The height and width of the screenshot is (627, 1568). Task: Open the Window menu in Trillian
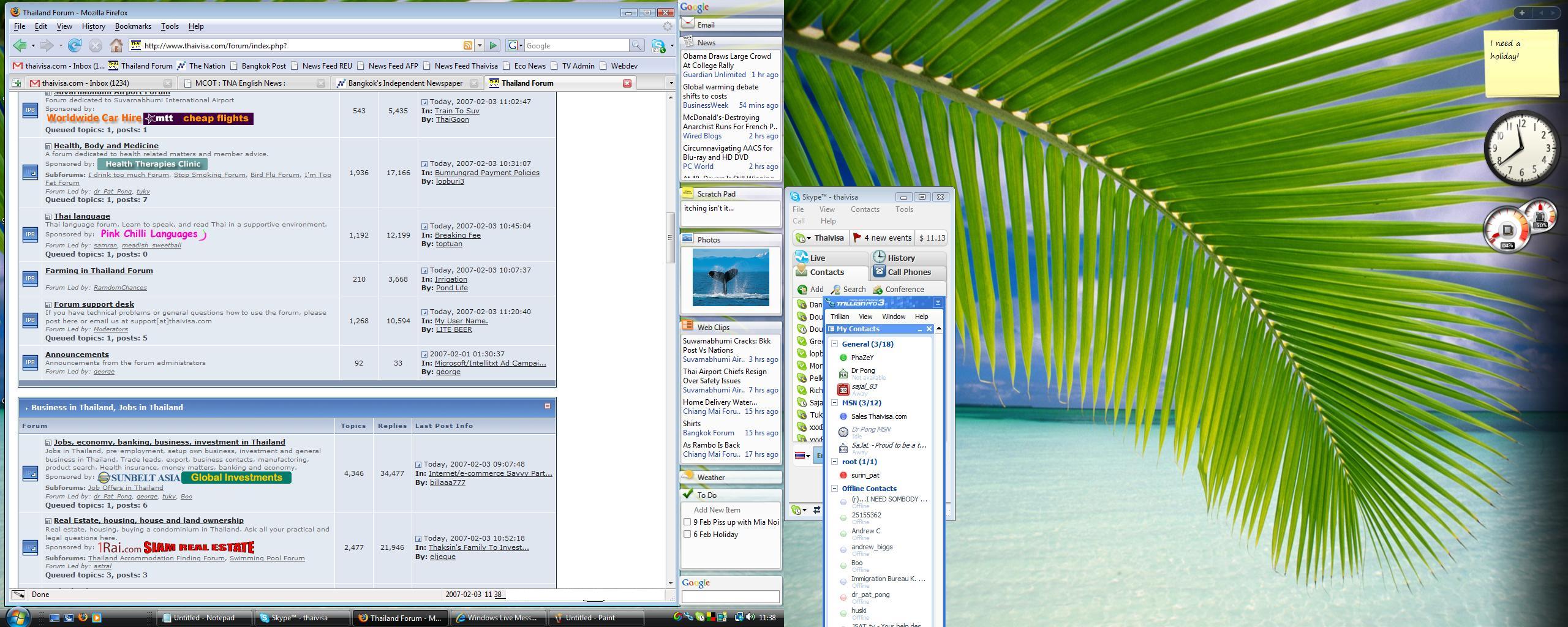(x=893, y=317)
